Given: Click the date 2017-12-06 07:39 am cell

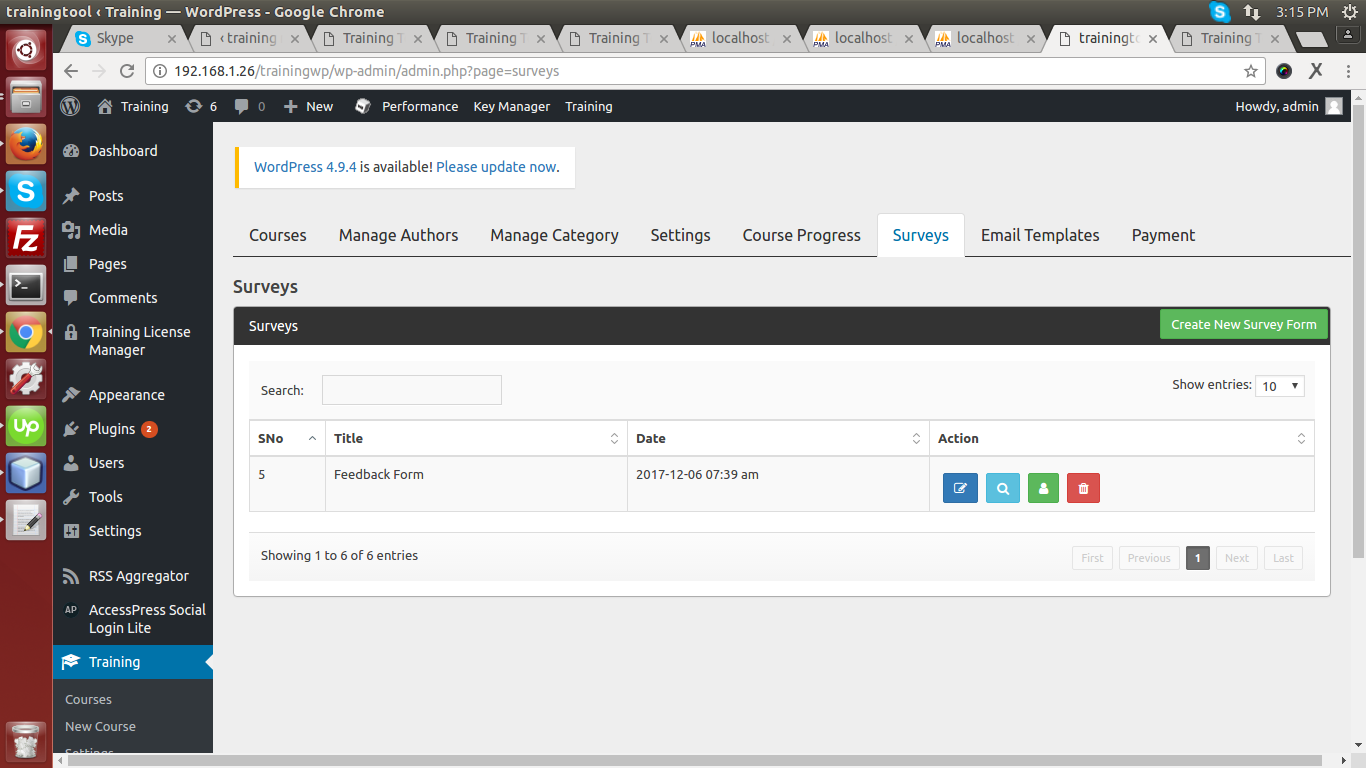Looking at the screenshot, I should (x=778, y=484).
